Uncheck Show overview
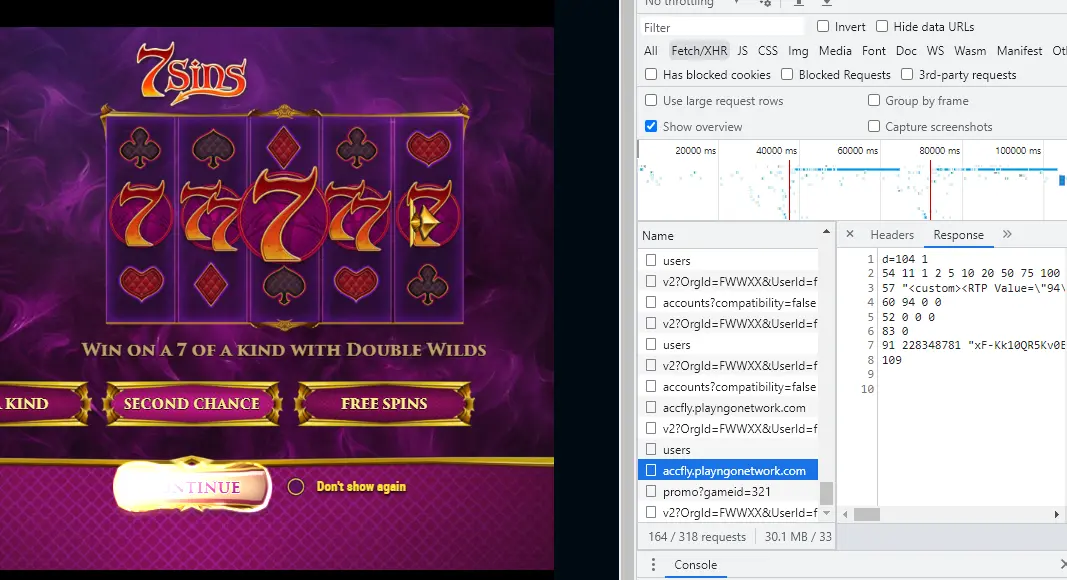Viewport: 1067px width, 580px height. point(651,126)
